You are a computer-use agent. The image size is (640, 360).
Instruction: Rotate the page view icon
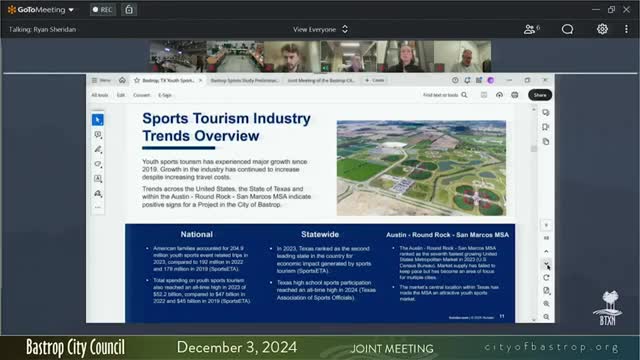point(546,278)
